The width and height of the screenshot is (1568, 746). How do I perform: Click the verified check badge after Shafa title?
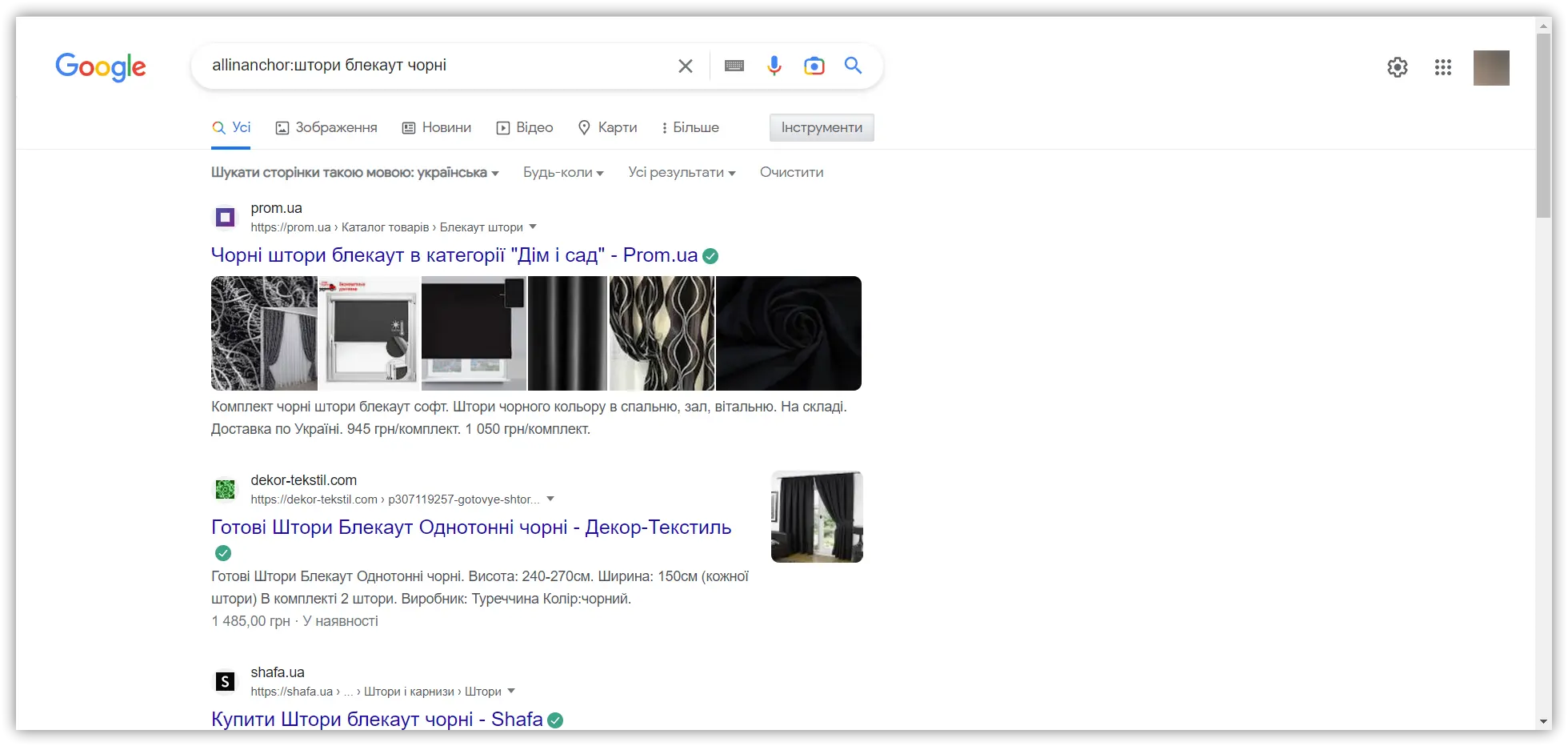(555, 720)
